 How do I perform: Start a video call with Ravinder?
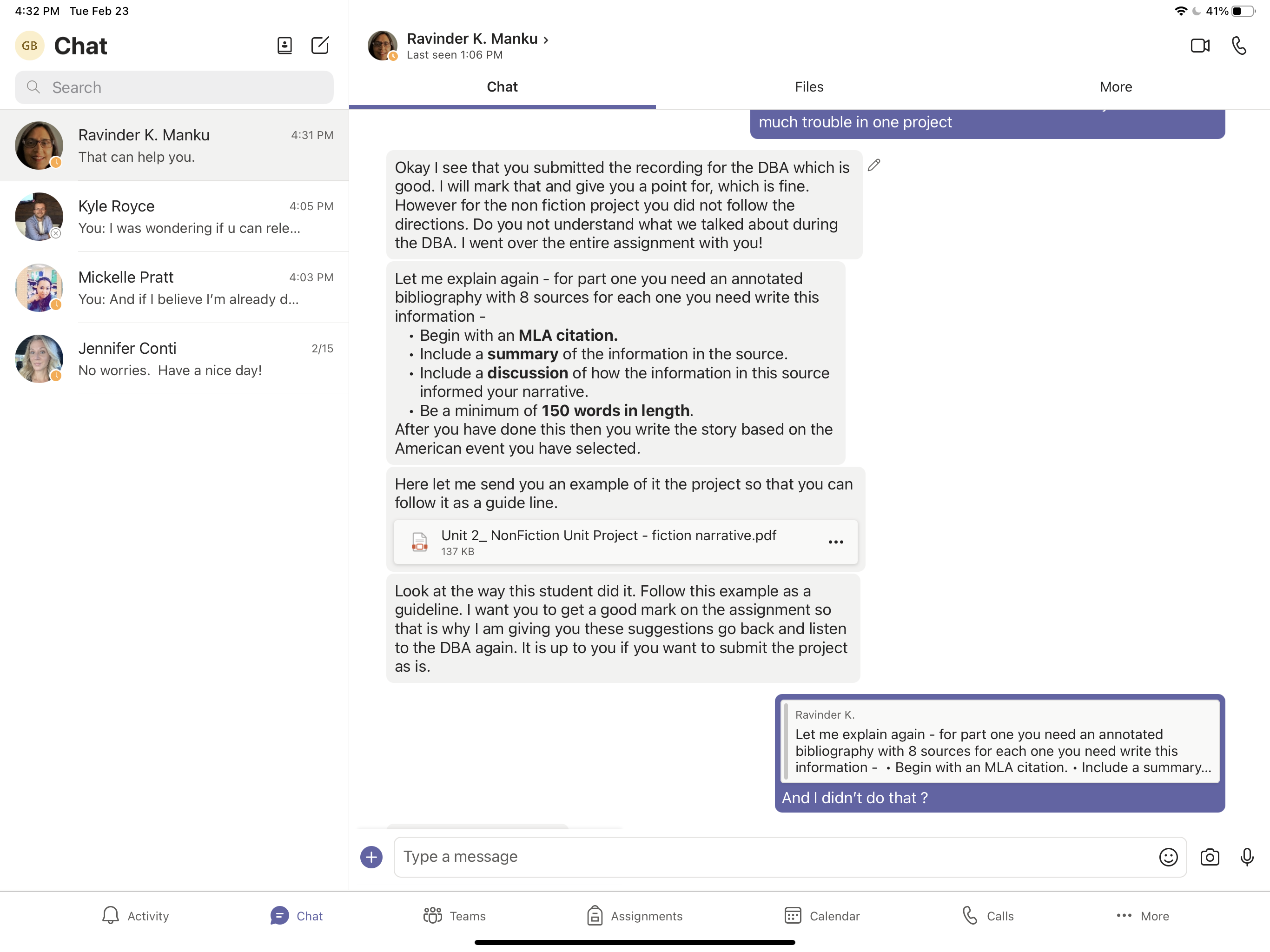(1199, 46)
